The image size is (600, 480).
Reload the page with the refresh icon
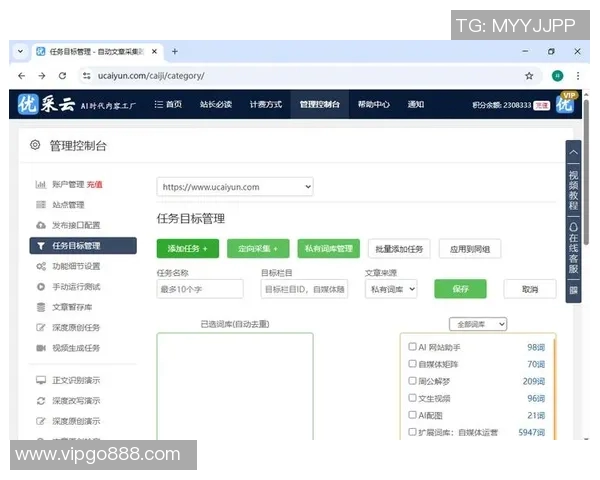coord(62,76)
